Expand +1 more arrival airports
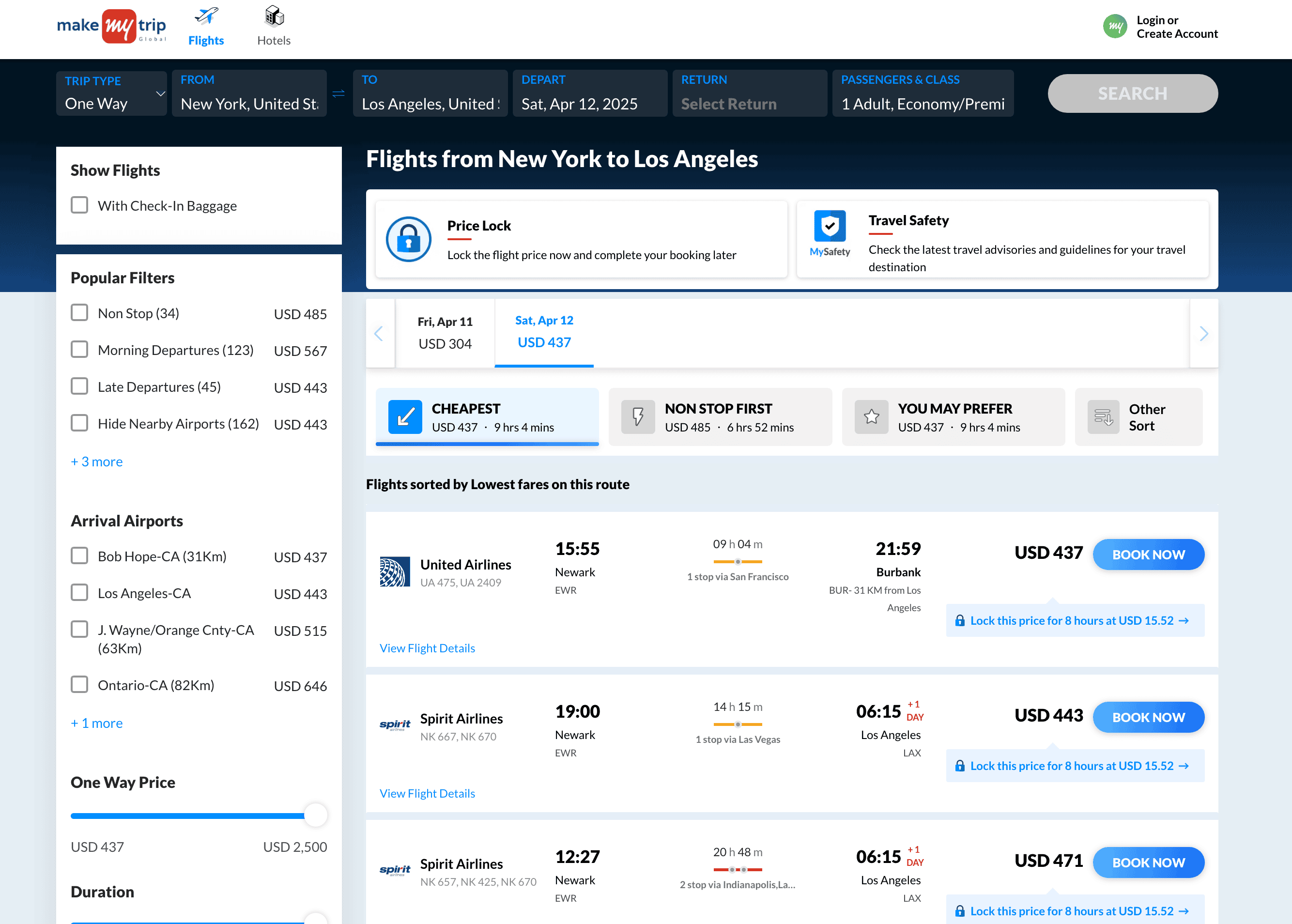This screenshot has height=924, width=1292. [x=97, y=723]
